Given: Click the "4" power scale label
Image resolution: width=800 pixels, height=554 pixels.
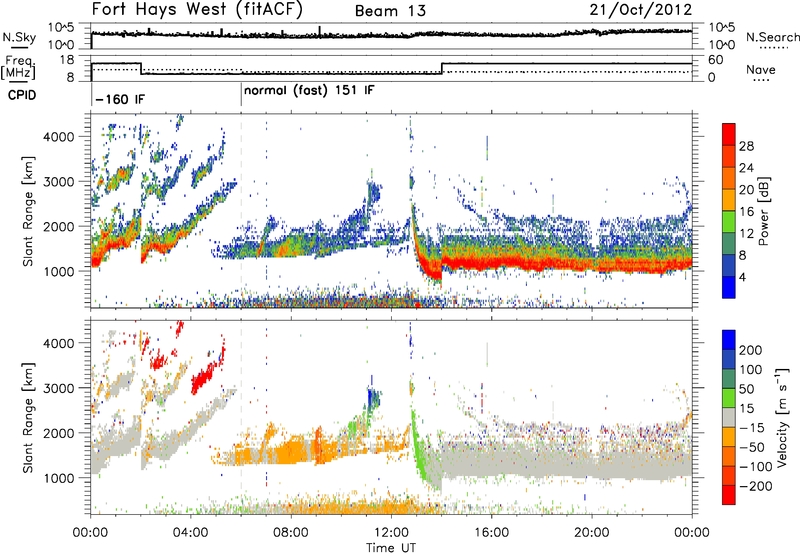Looking at the screenshot, I should (x=743, y=277).
